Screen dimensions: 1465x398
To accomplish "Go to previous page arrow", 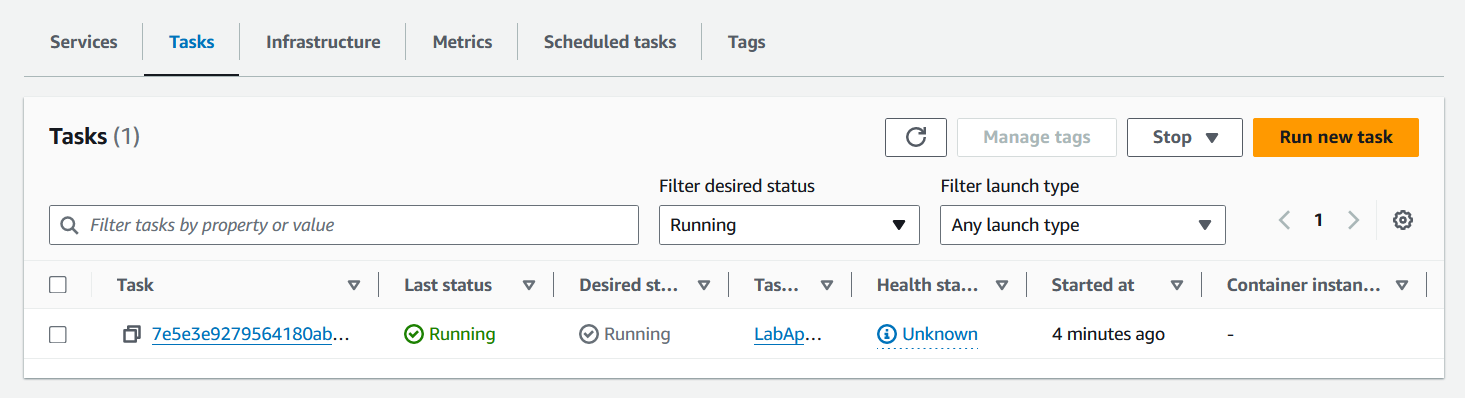I will coord(1285,221).
